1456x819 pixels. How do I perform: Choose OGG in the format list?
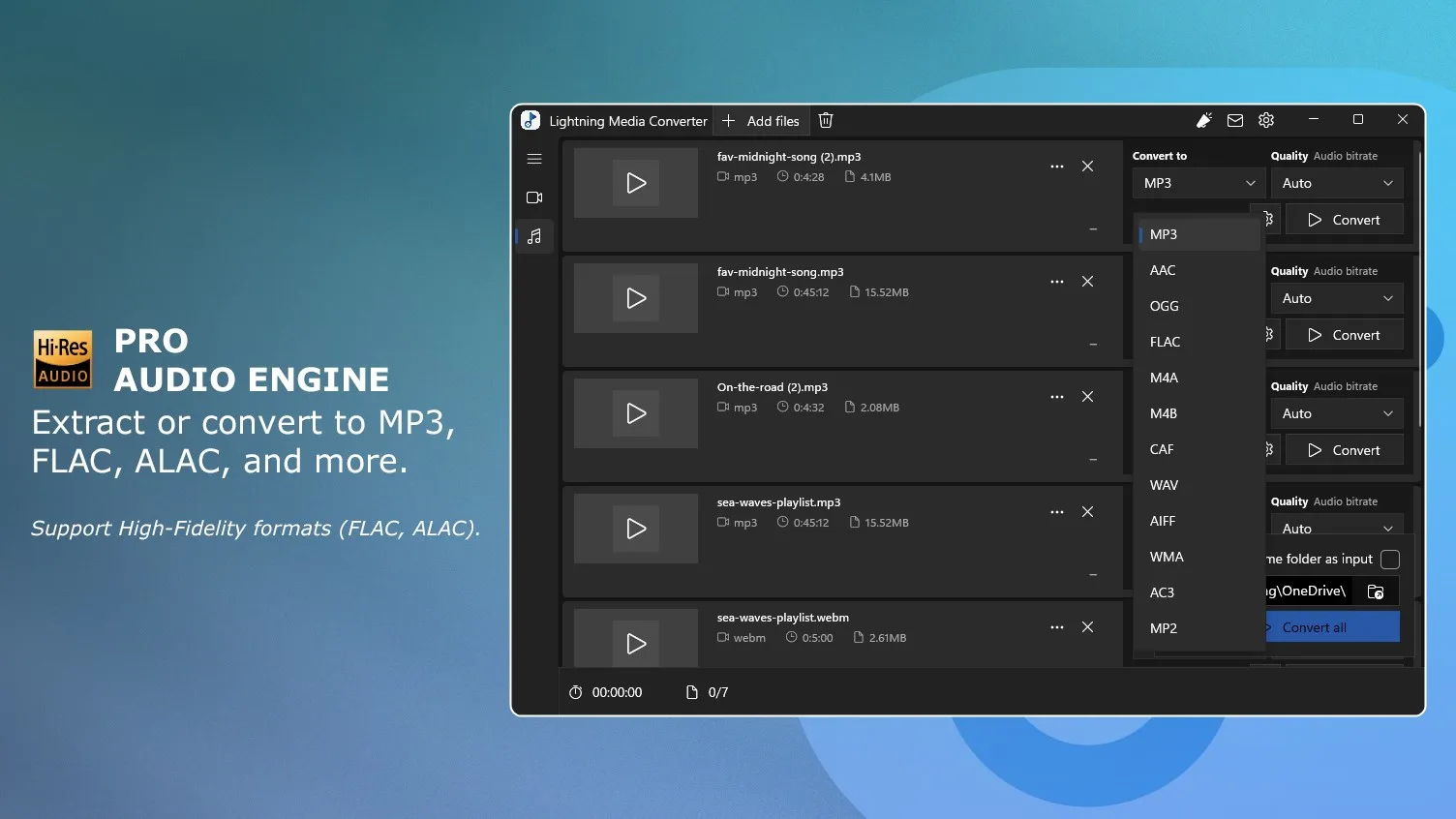[x=1198, y=306]
